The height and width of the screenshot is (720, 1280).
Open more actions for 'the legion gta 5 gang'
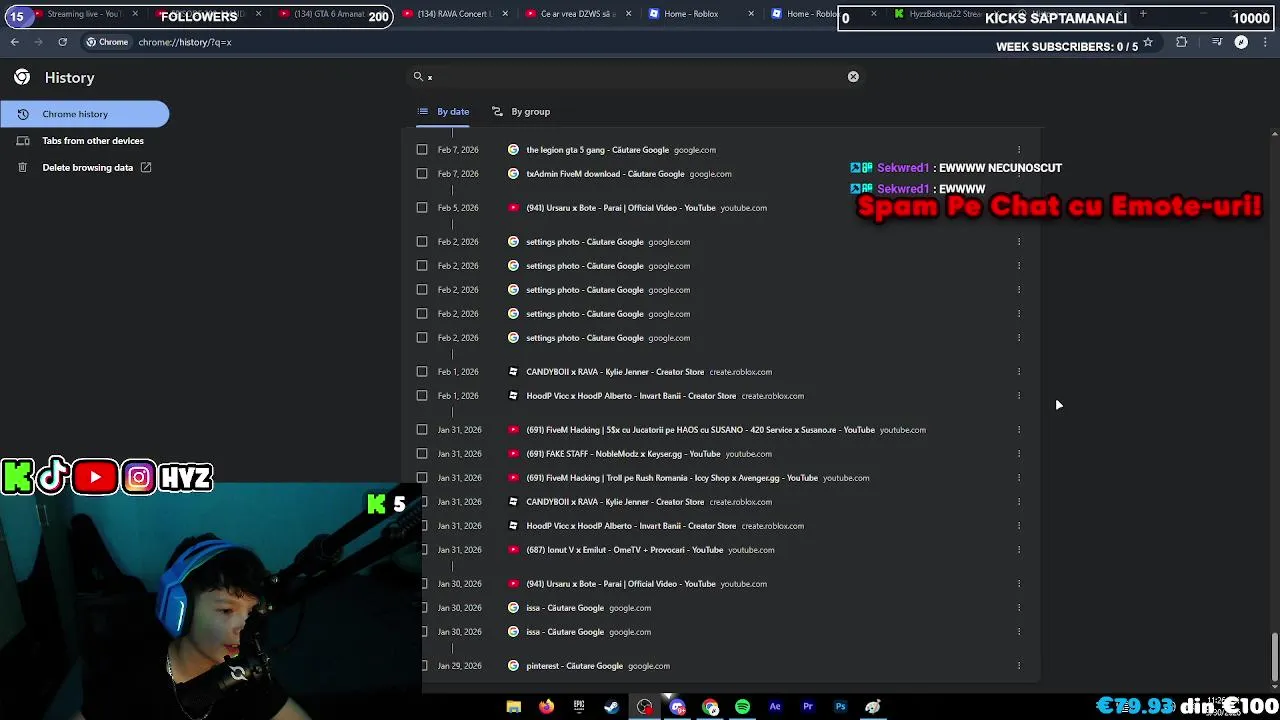click(1018, 150)
